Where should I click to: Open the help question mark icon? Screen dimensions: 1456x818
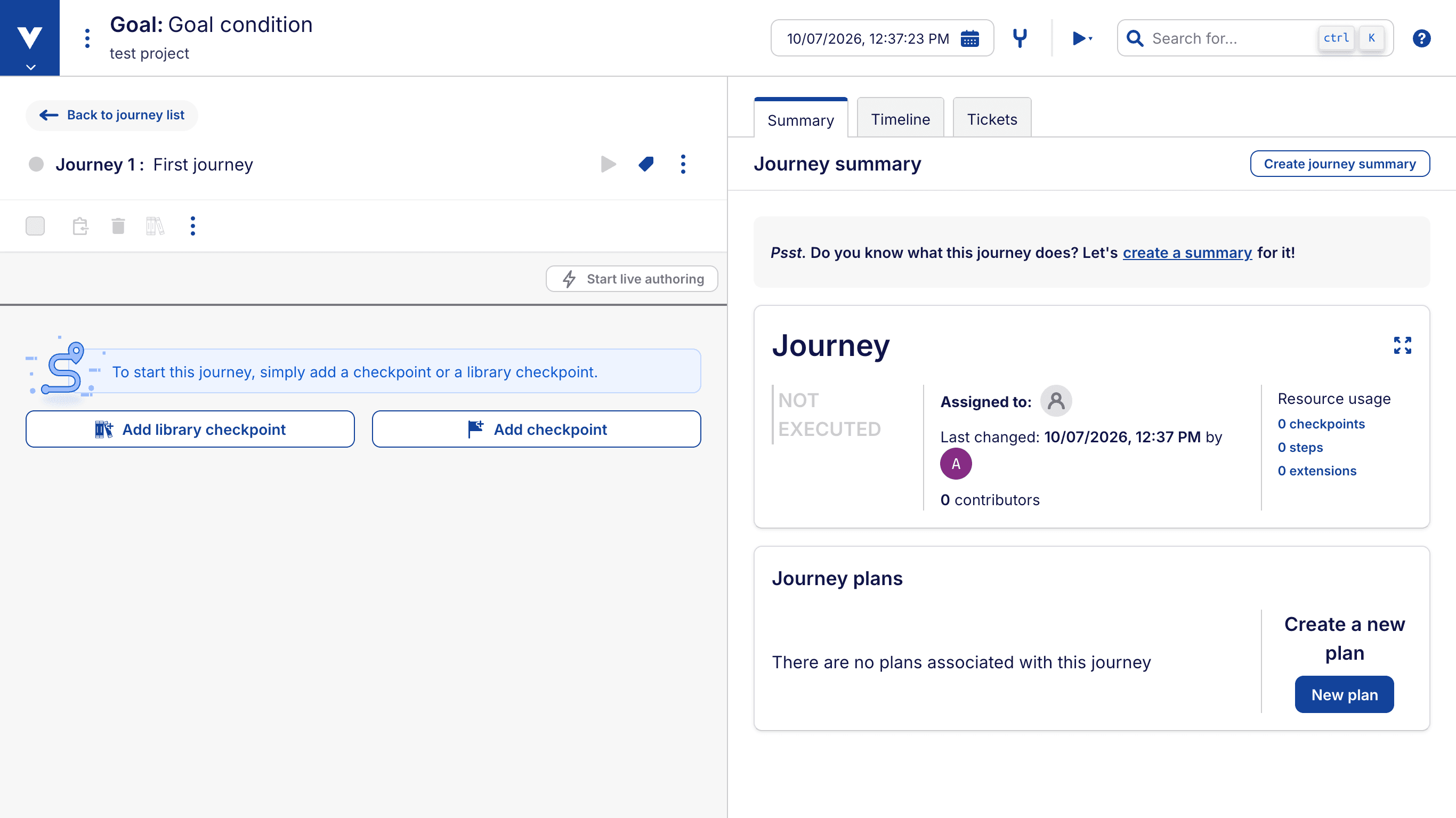[1421, 38]
